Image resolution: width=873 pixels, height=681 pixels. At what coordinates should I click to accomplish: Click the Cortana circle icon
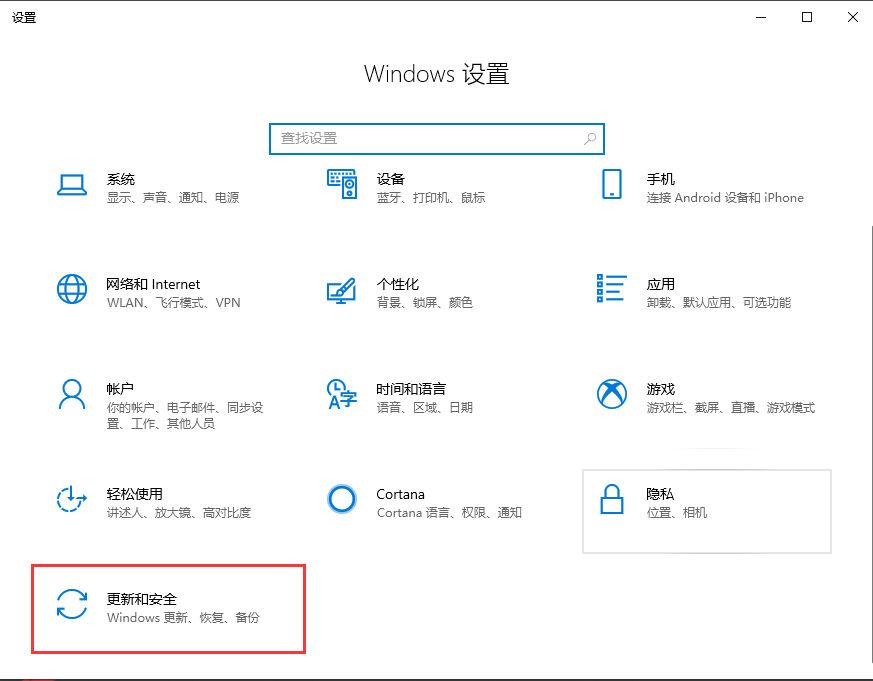pyautogui.click(x=342, y=499)
